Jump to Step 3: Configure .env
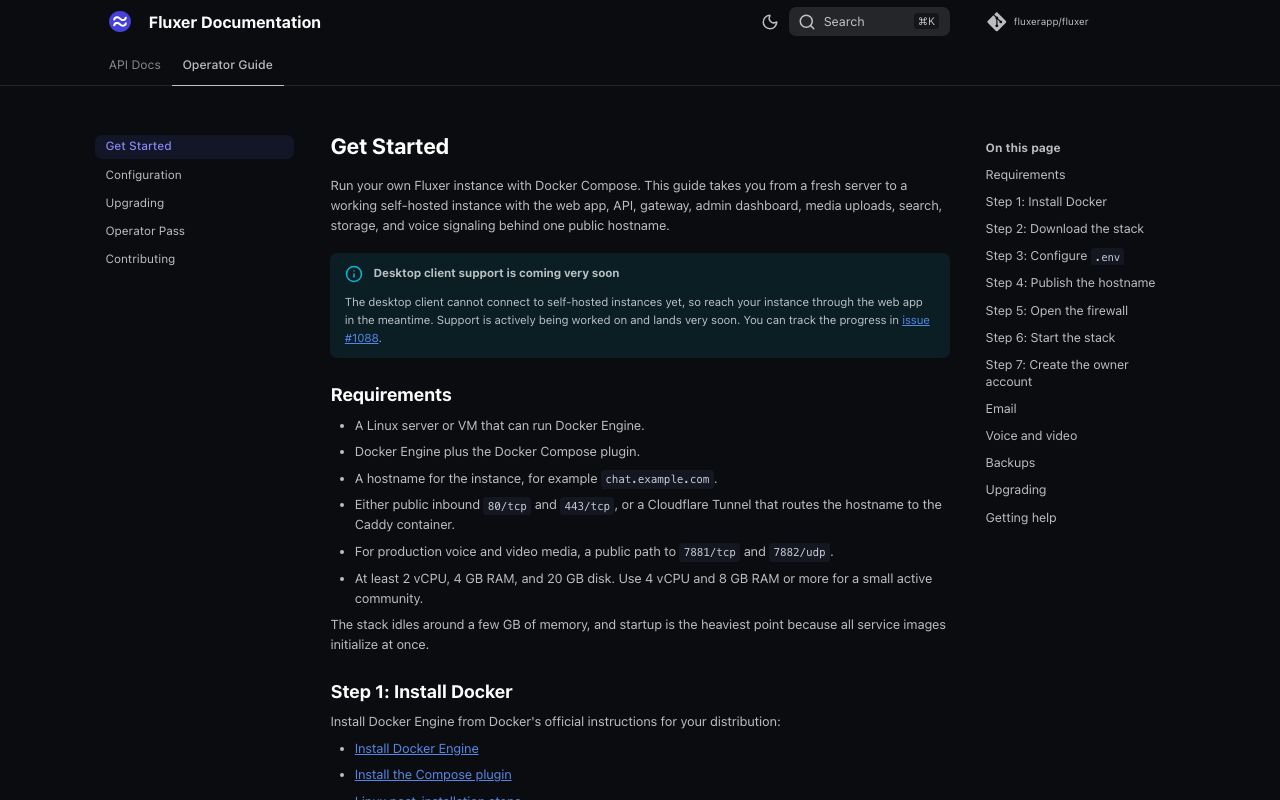The width and height of the screenshot is (1280, 800). [1054, 256]
